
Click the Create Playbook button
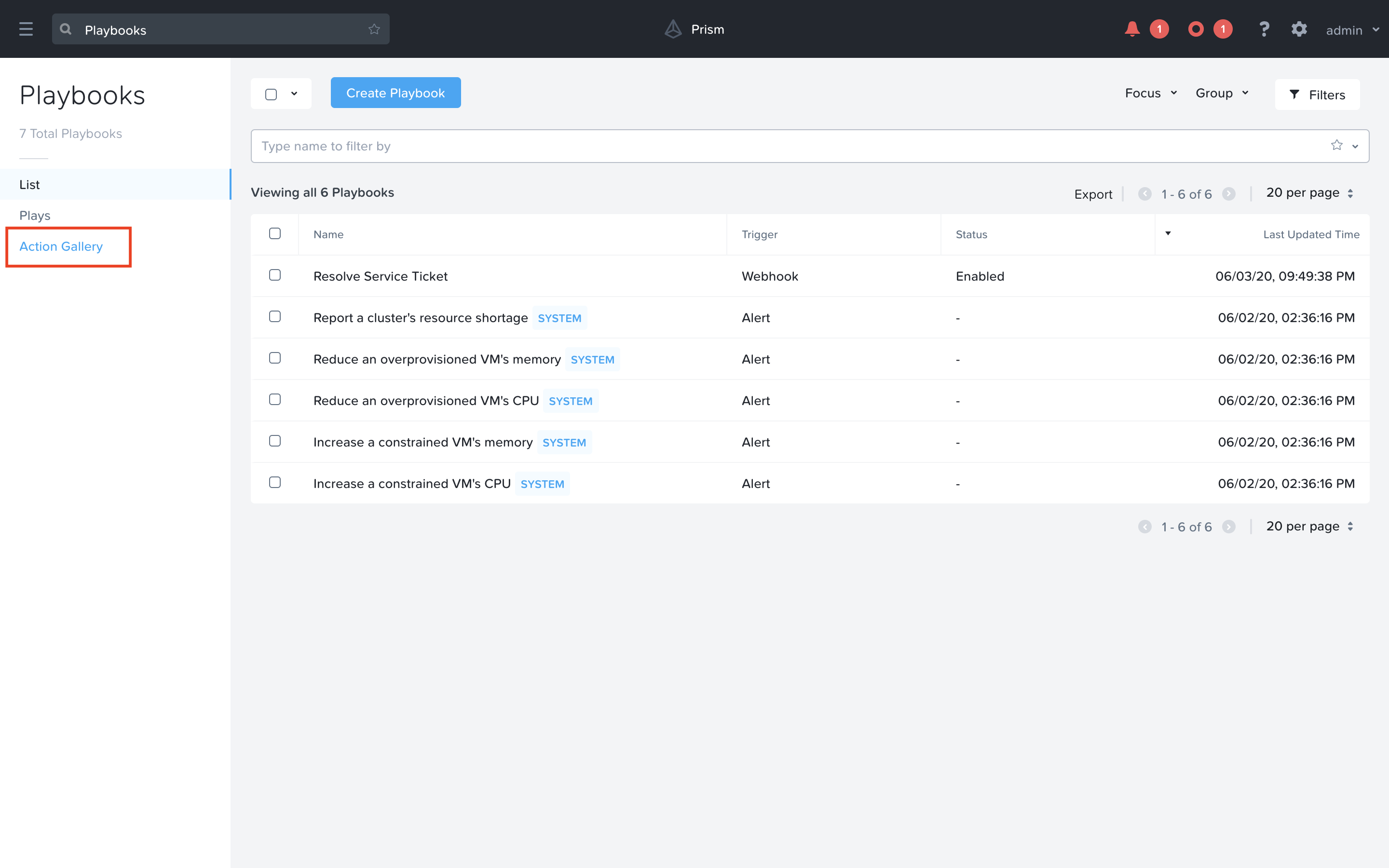coord(395,93)
